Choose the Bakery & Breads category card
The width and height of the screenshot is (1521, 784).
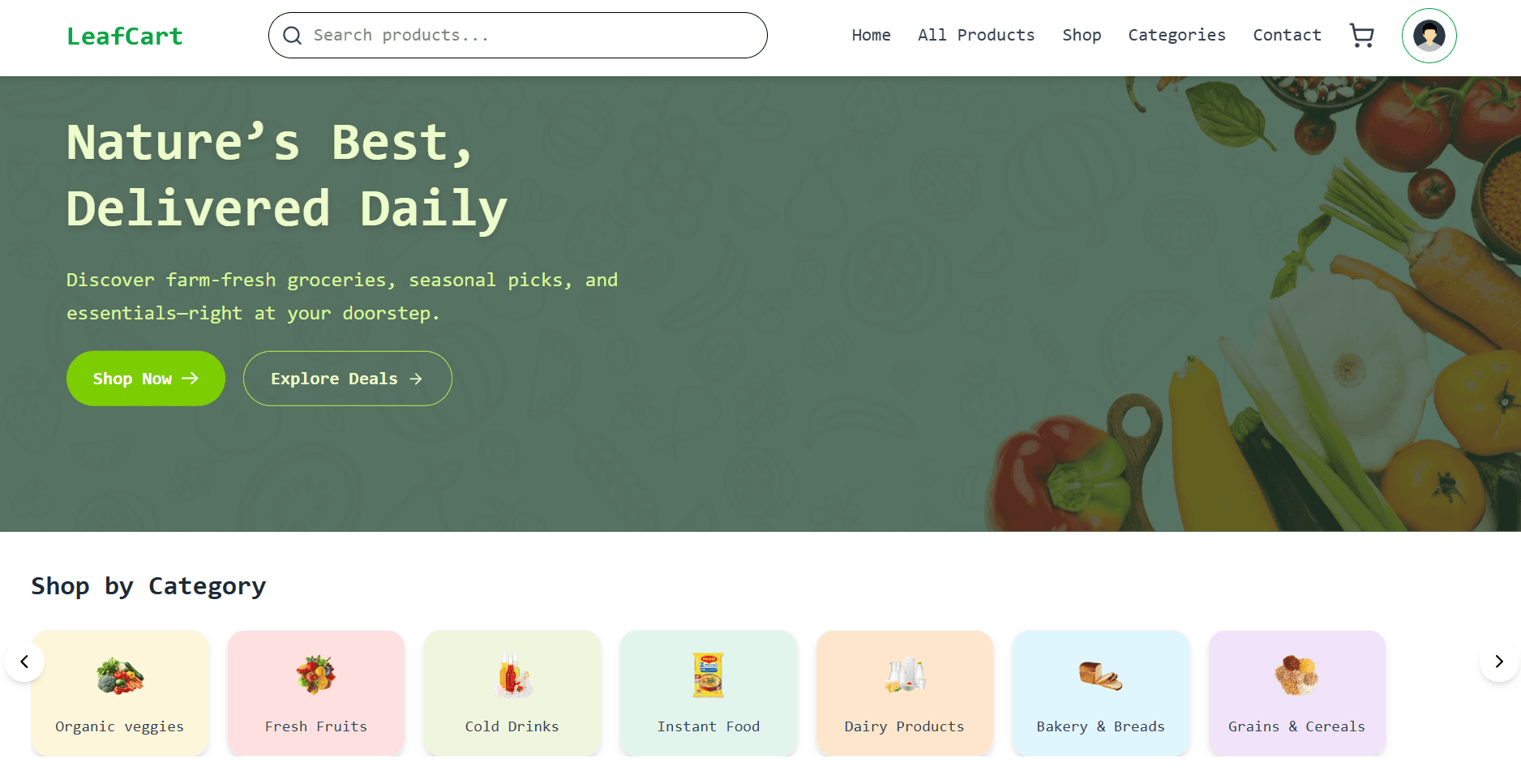click(1100, 693)
